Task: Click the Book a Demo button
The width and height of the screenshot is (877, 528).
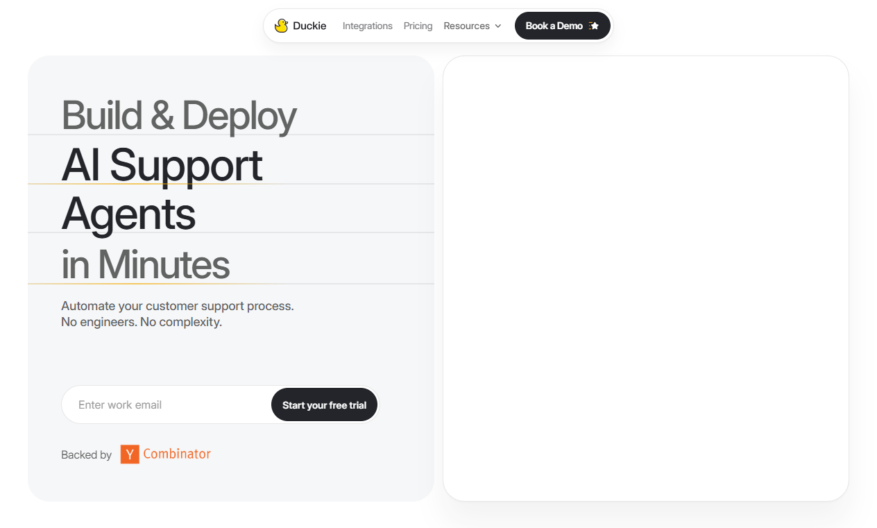Action: [x=562, y=26]
